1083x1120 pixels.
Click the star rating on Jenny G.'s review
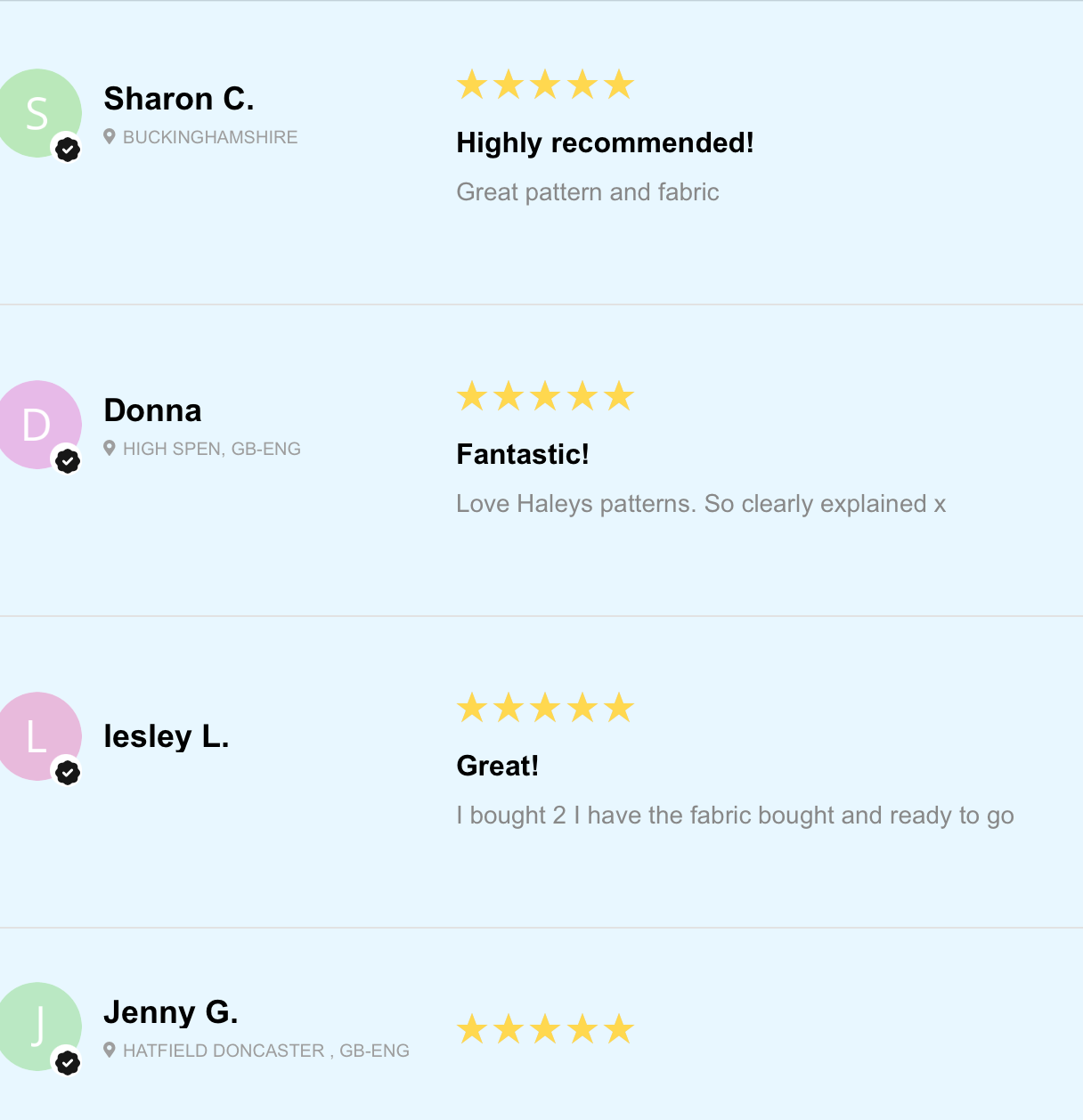(x=545, y=1030)
